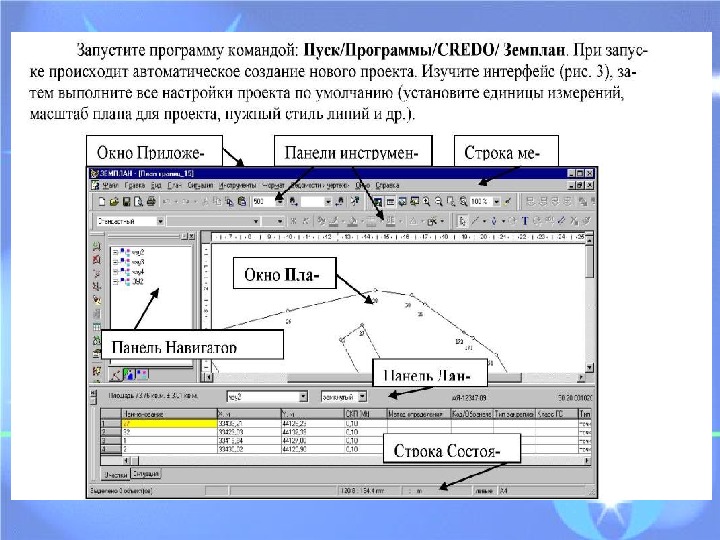Screen dimensions: 720x540
Task: Open the Вид menu
Action: pos(156,186)
